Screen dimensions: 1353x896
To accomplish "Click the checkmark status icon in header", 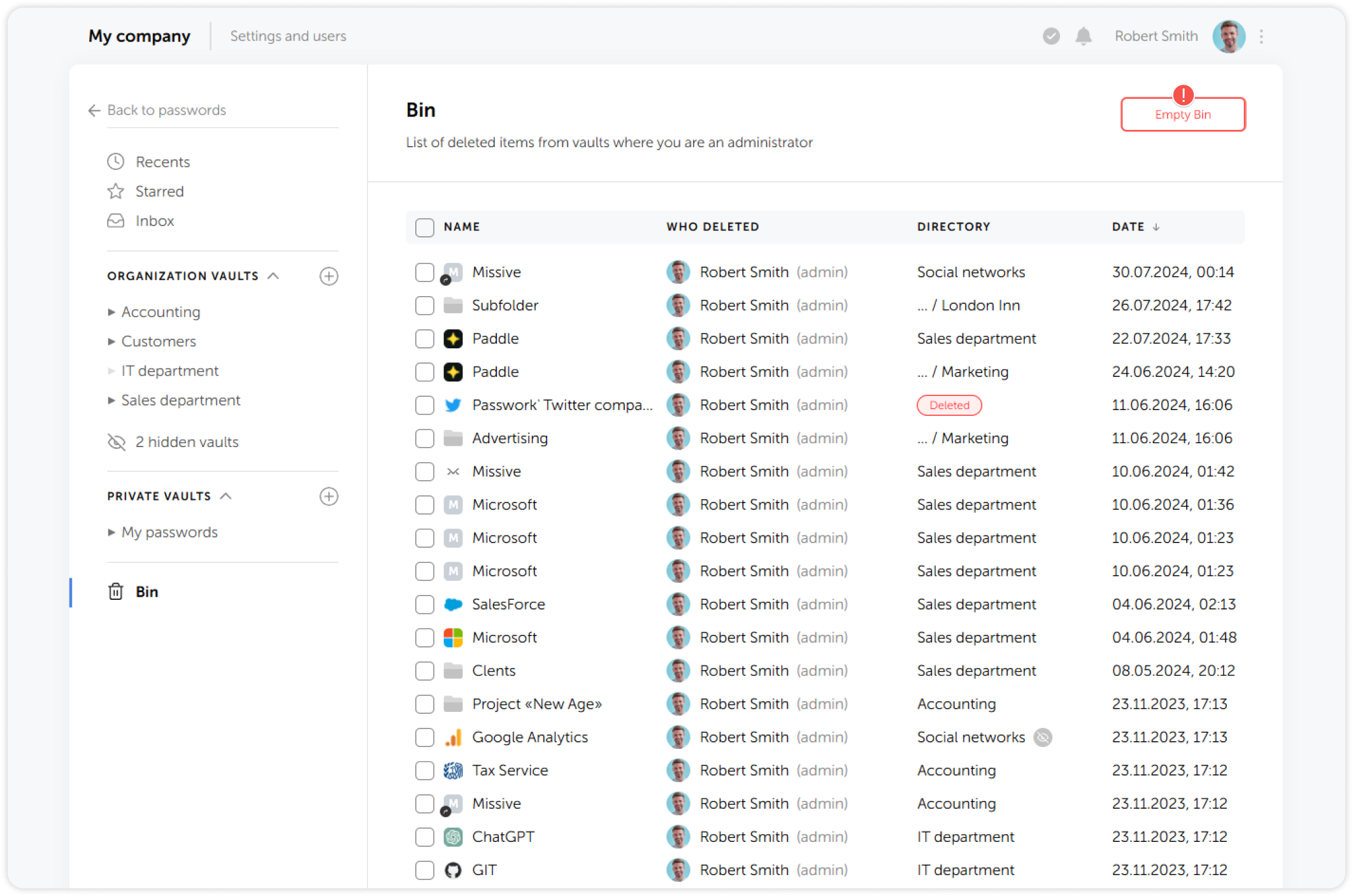I will coord(1051,36).
